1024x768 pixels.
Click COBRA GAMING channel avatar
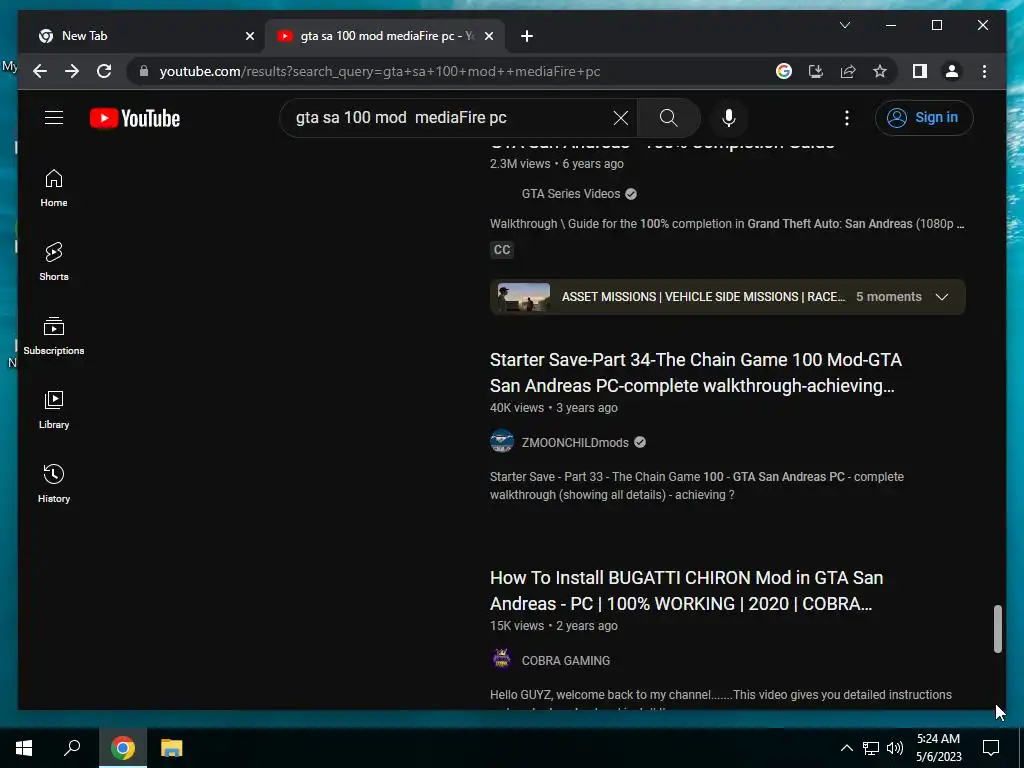click(502, 660)
